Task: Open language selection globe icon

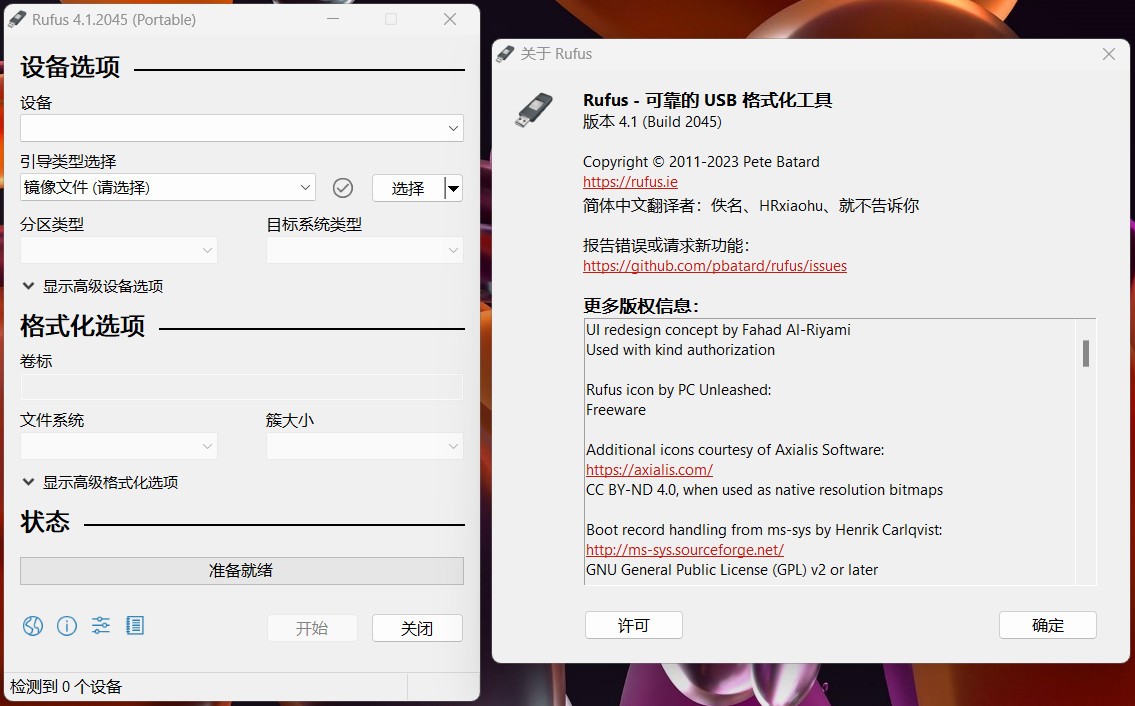Action: pyautogui.click(x=33, y=626)
